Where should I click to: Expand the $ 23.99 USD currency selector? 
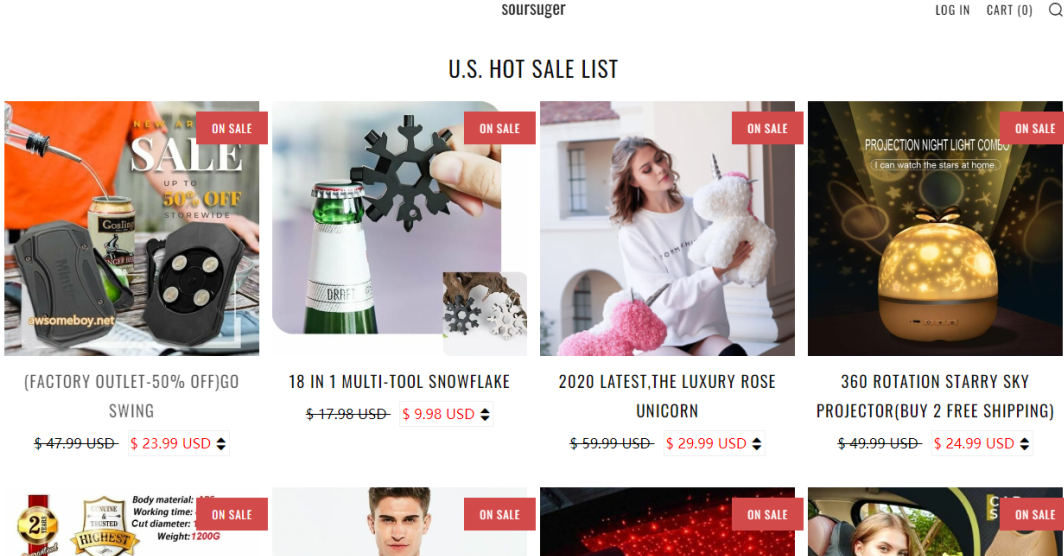coord(179,443)
